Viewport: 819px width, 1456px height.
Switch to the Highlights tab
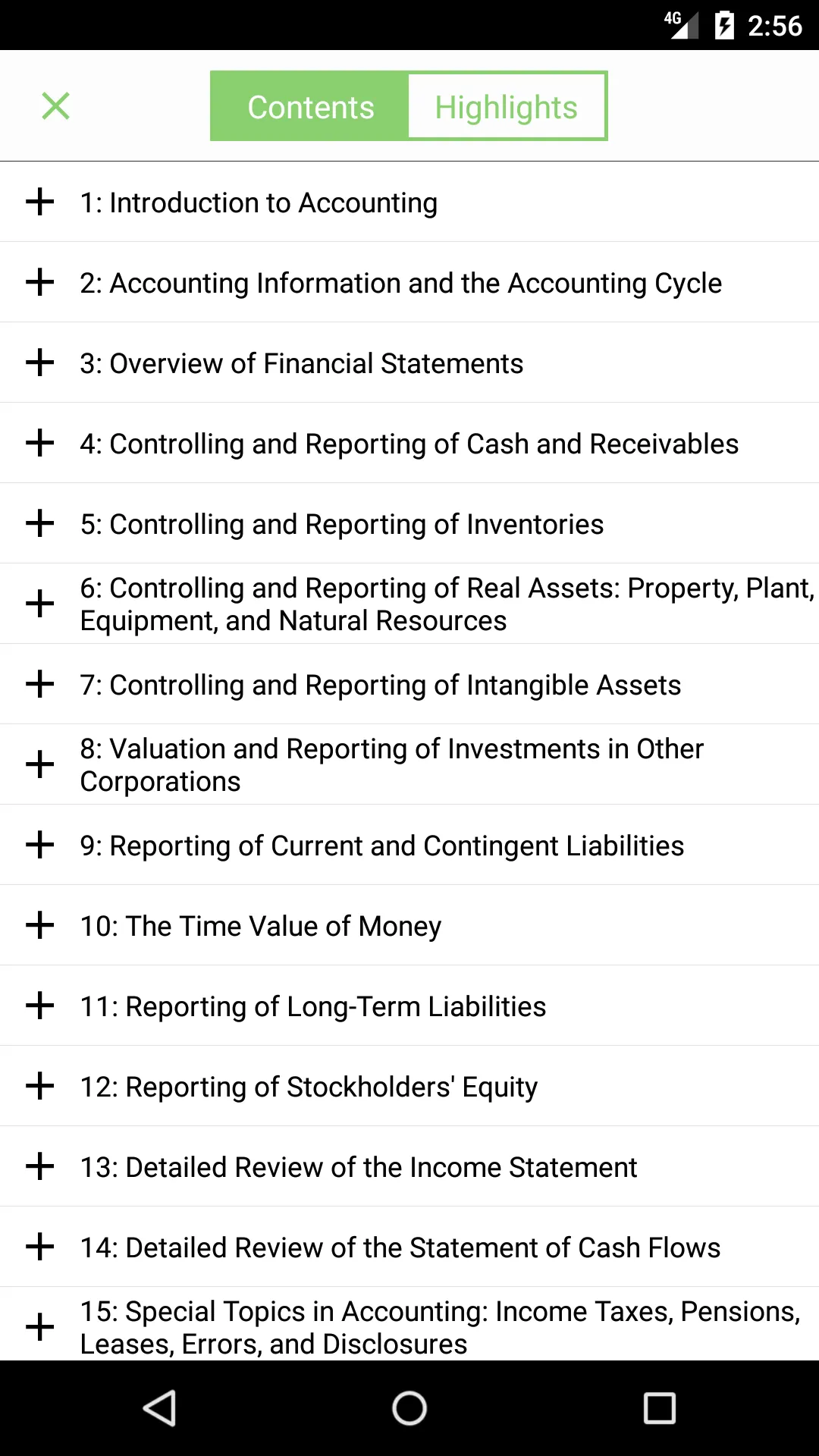point(507,106)
